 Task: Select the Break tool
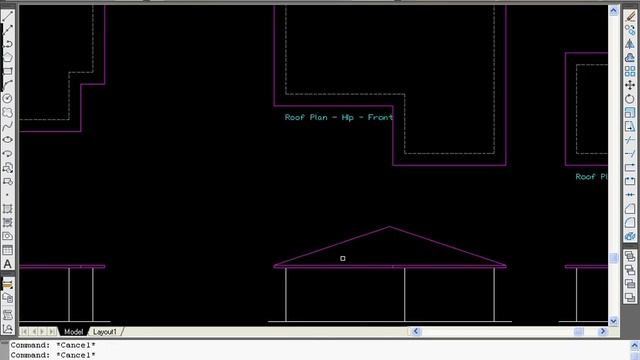(630, 182)
